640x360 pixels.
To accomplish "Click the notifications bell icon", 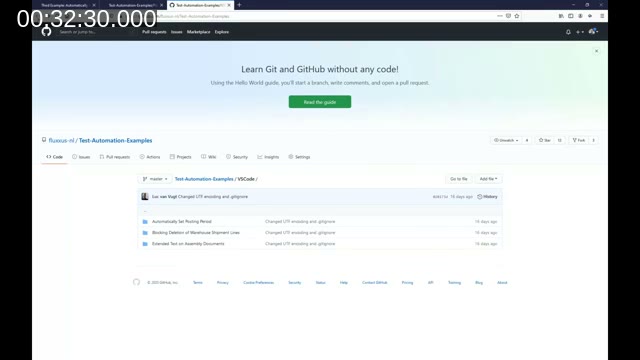I will point(568,32).
